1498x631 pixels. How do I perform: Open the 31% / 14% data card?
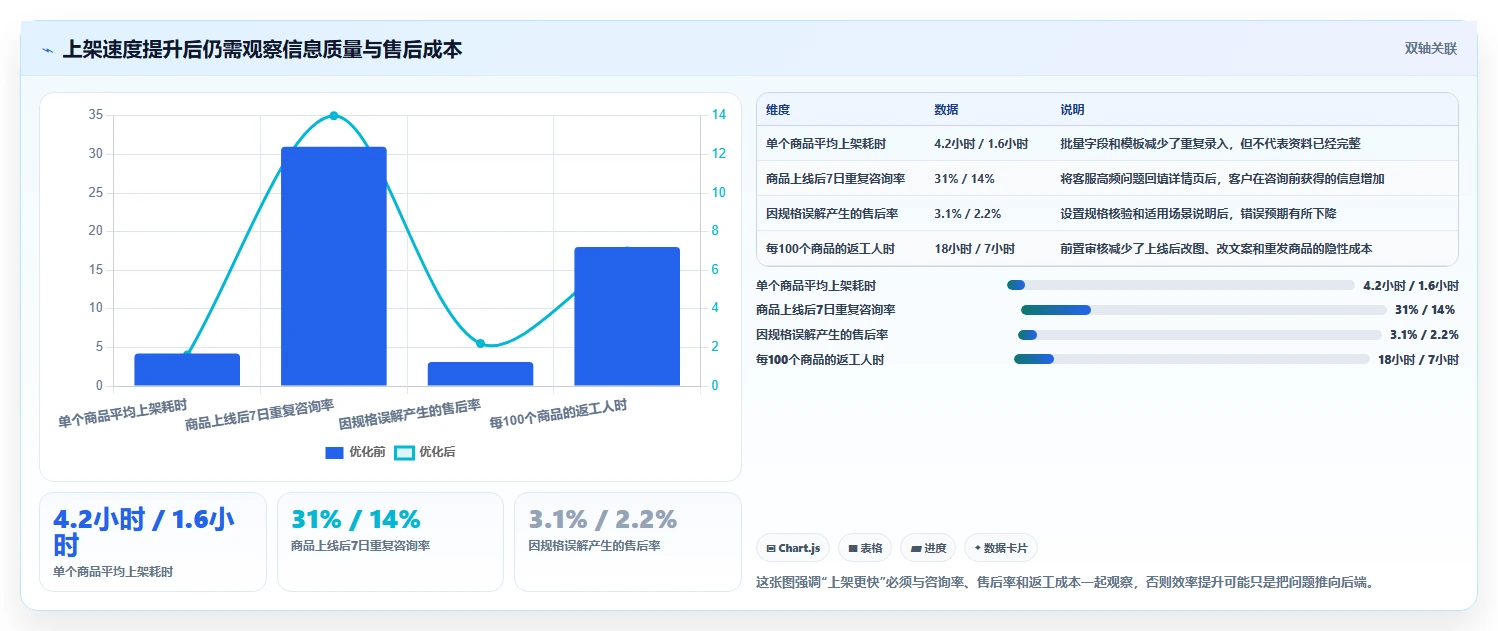pos(390,542)
